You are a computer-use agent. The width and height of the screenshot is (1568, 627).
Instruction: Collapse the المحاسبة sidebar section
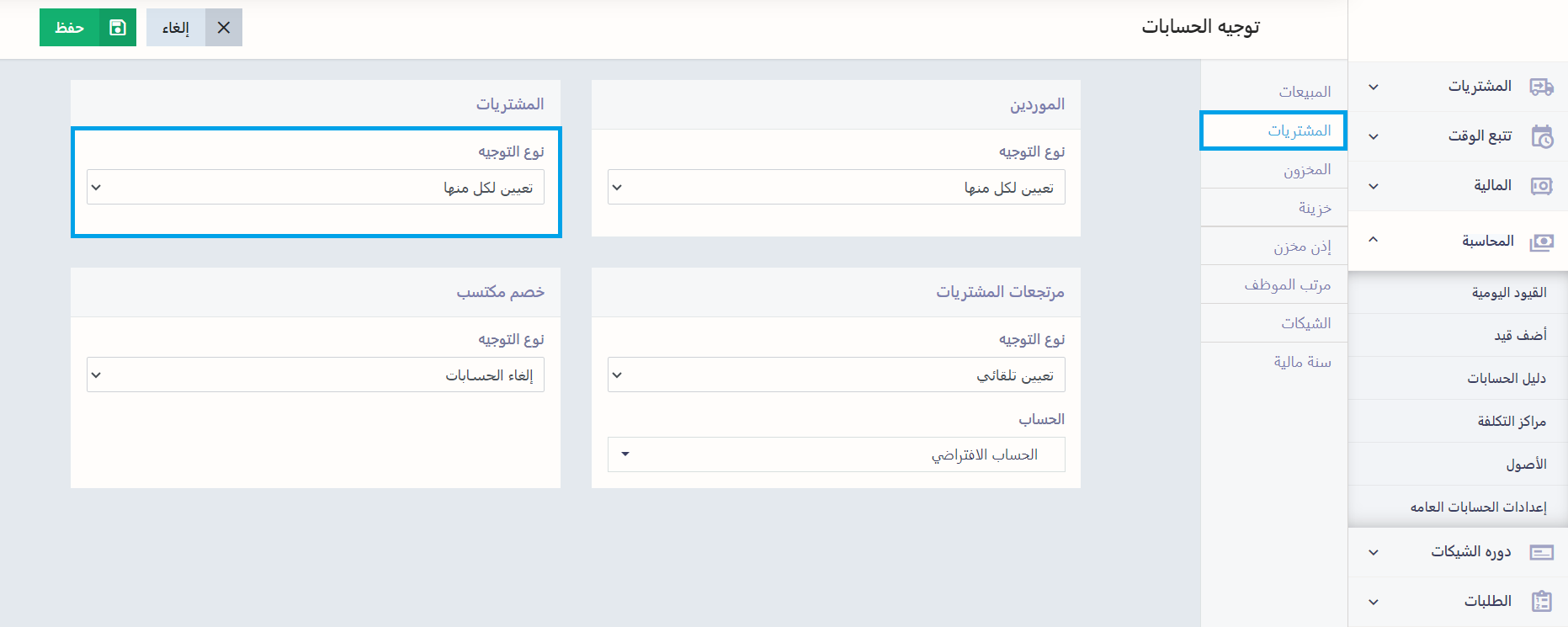pyautogui.click(x=1374, y=241)
